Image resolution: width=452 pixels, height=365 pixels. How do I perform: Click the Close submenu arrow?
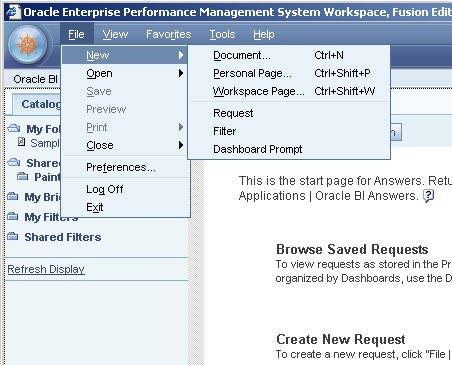pos(181,145)
